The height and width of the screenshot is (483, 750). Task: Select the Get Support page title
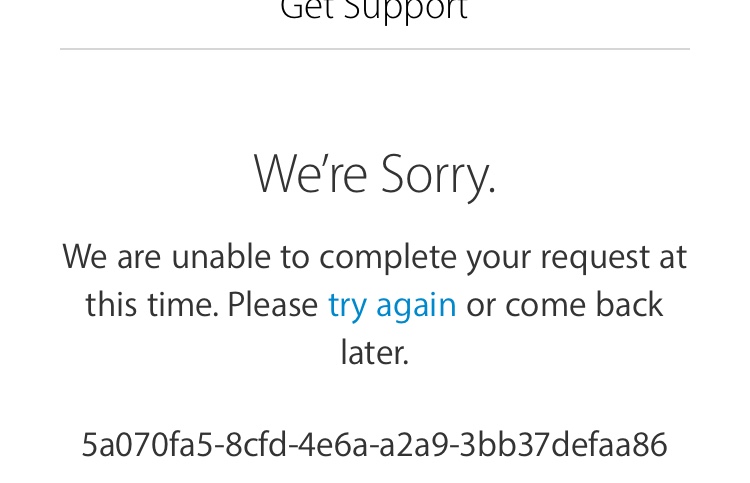click(x=375, y=11)
